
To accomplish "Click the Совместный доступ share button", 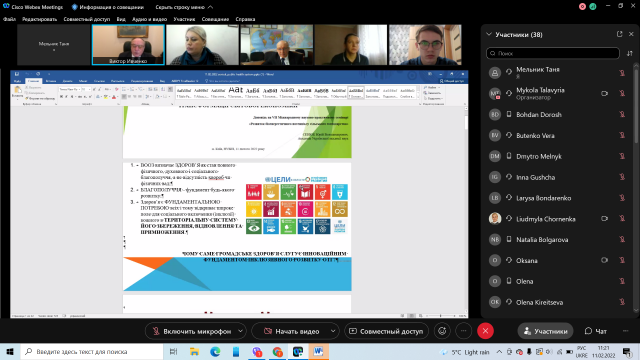I will [386, 331].
